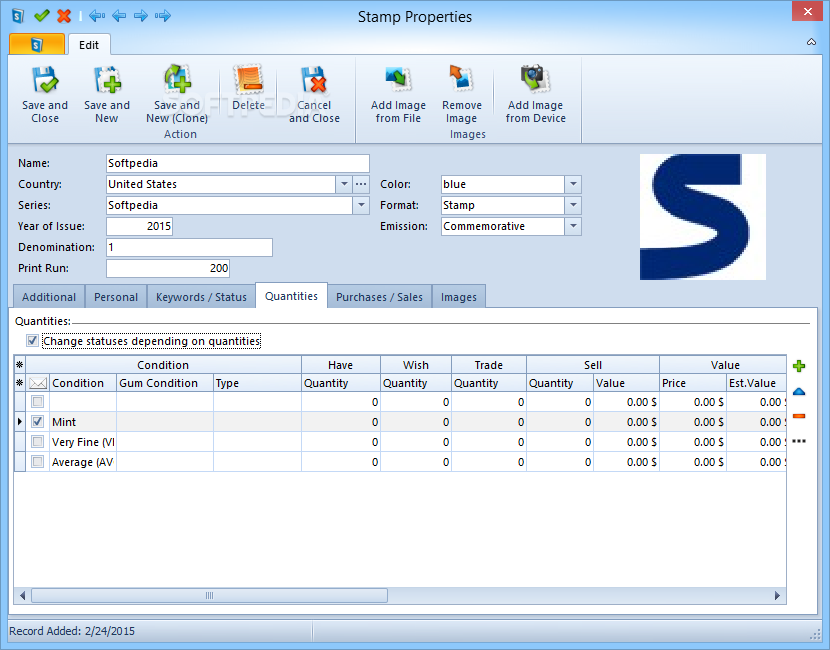This screenshot has width=830, height=650.
Task: Switch to the Additional tab
Action: pyautogui.click(x=49, y=297)
